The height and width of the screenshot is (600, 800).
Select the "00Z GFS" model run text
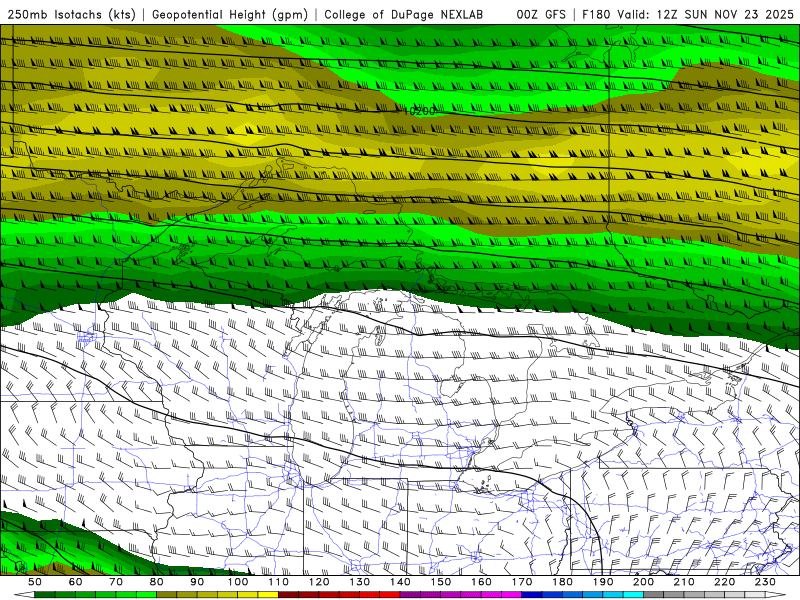pos(541,14)
